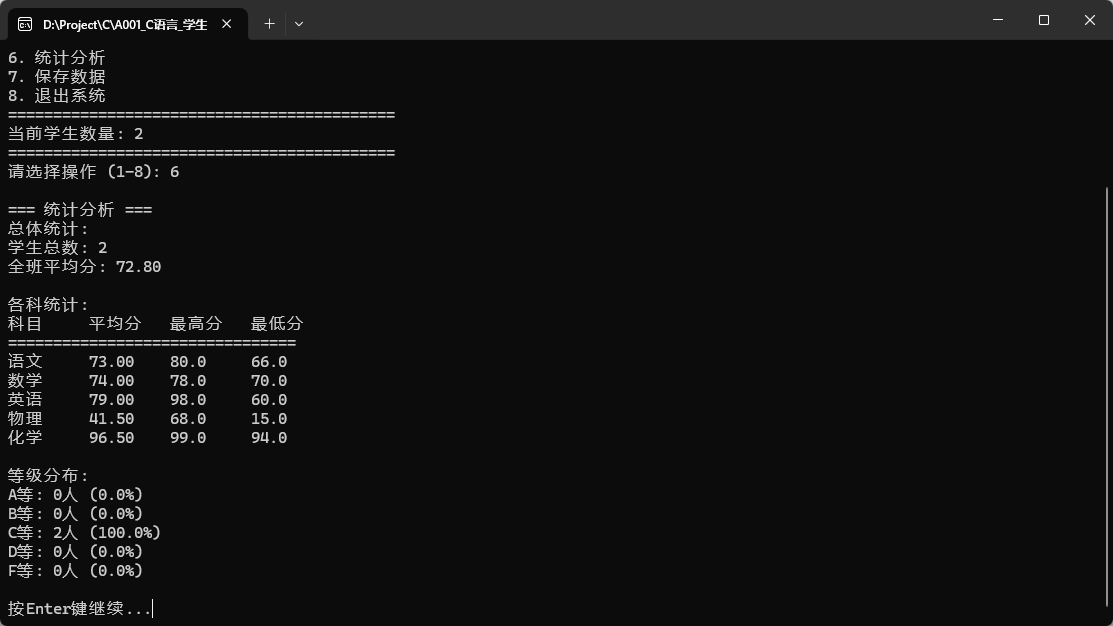This screenshot has width=1113, height=626.
Task: Click the C等: 2人 (100.0%) distribution line
Action: click(x=84, y=532)
